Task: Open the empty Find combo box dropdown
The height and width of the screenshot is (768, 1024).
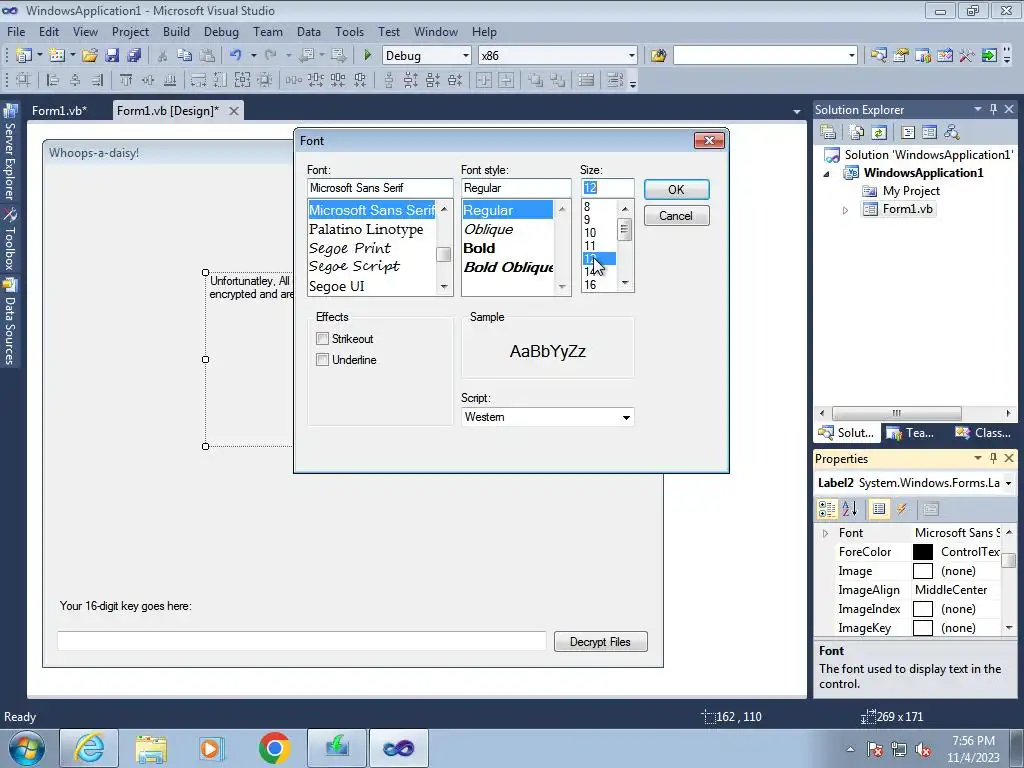Action: click(x=851, y=56)
